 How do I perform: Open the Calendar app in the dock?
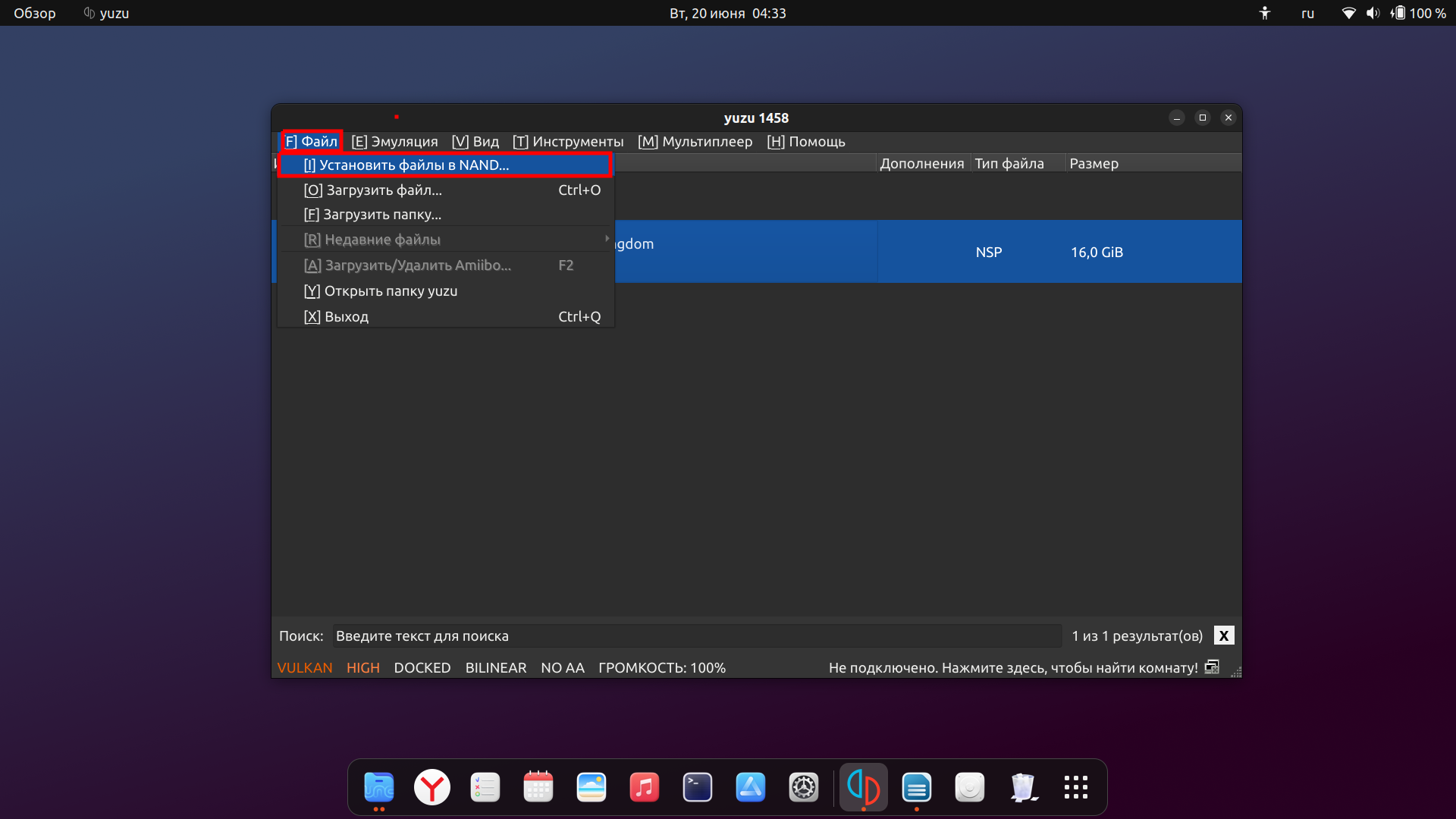[538, 787]
